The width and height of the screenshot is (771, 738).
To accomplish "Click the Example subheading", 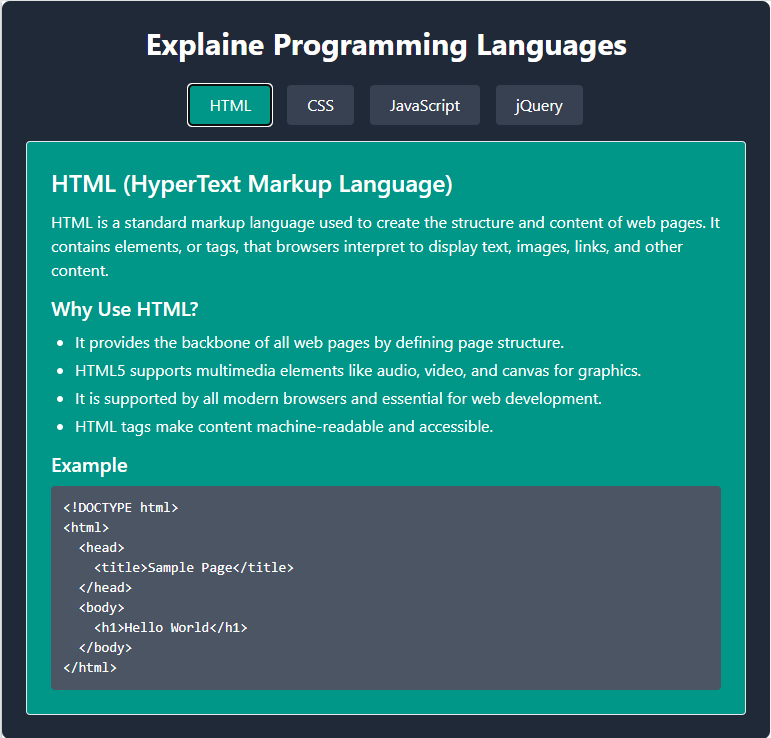I will click(89, 465).
